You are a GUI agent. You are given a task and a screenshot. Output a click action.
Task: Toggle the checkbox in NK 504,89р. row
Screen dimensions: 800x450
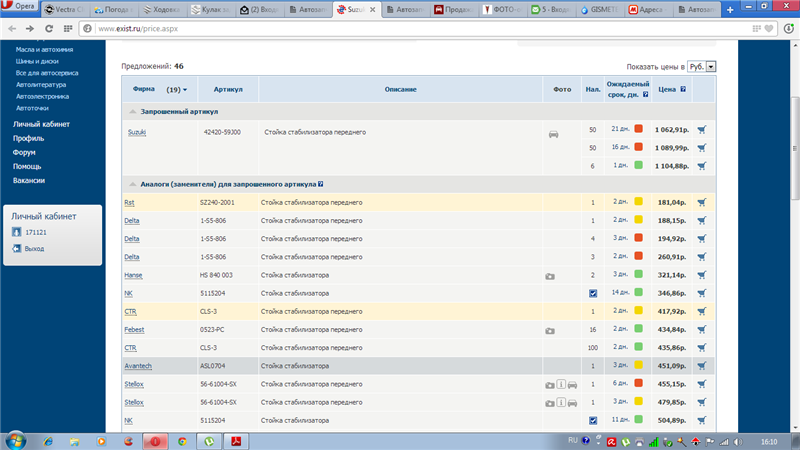click(x=593, y=420)
